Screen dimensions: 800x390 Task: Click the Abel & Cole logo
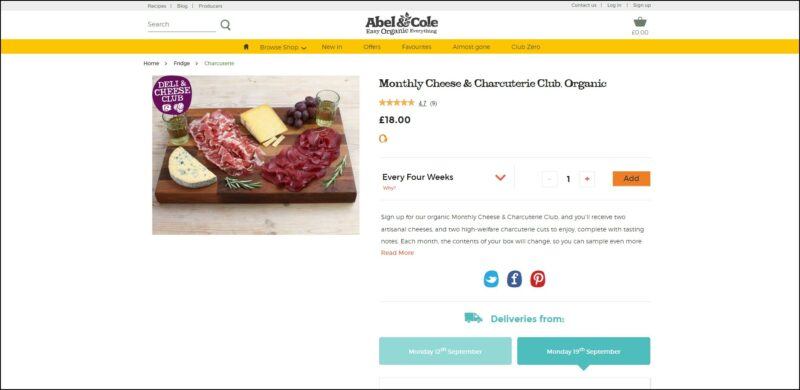point(402,23)
